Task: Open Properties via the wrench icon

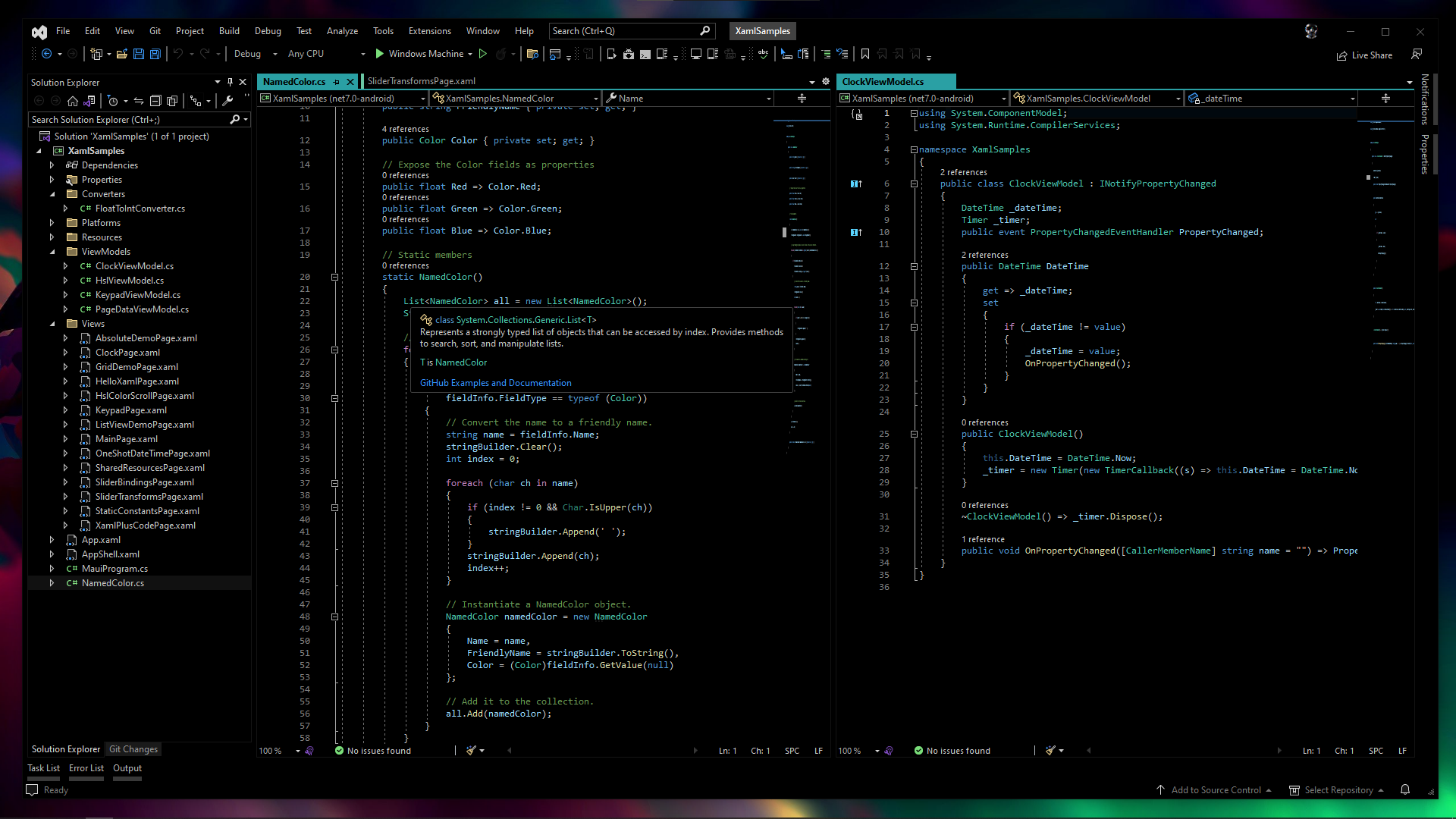Action: [x=227, y=100]
